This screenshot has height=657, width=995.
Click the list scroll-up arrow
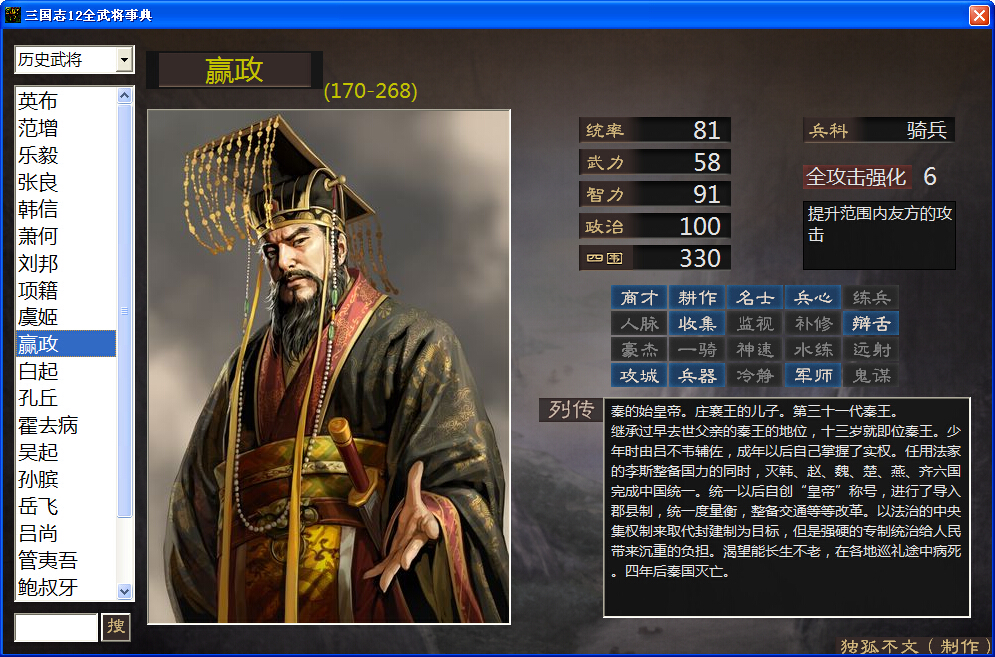pyautogui.click(x=124, y=96)
